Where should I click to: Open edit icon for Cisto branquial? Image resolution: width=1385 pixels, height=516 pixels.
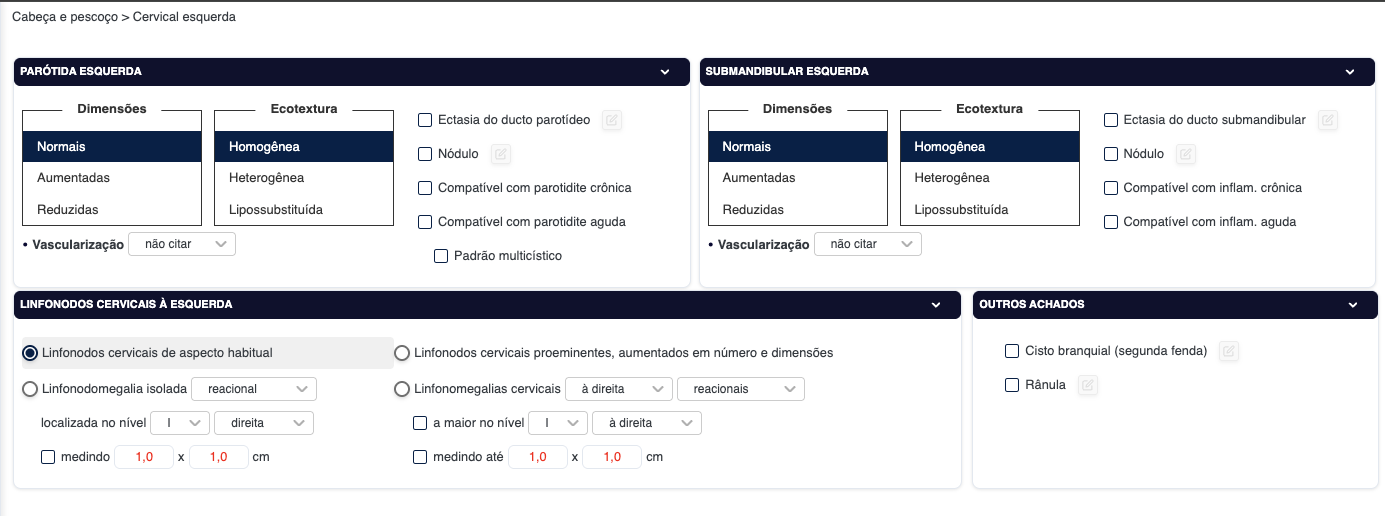click(1229, 351)
